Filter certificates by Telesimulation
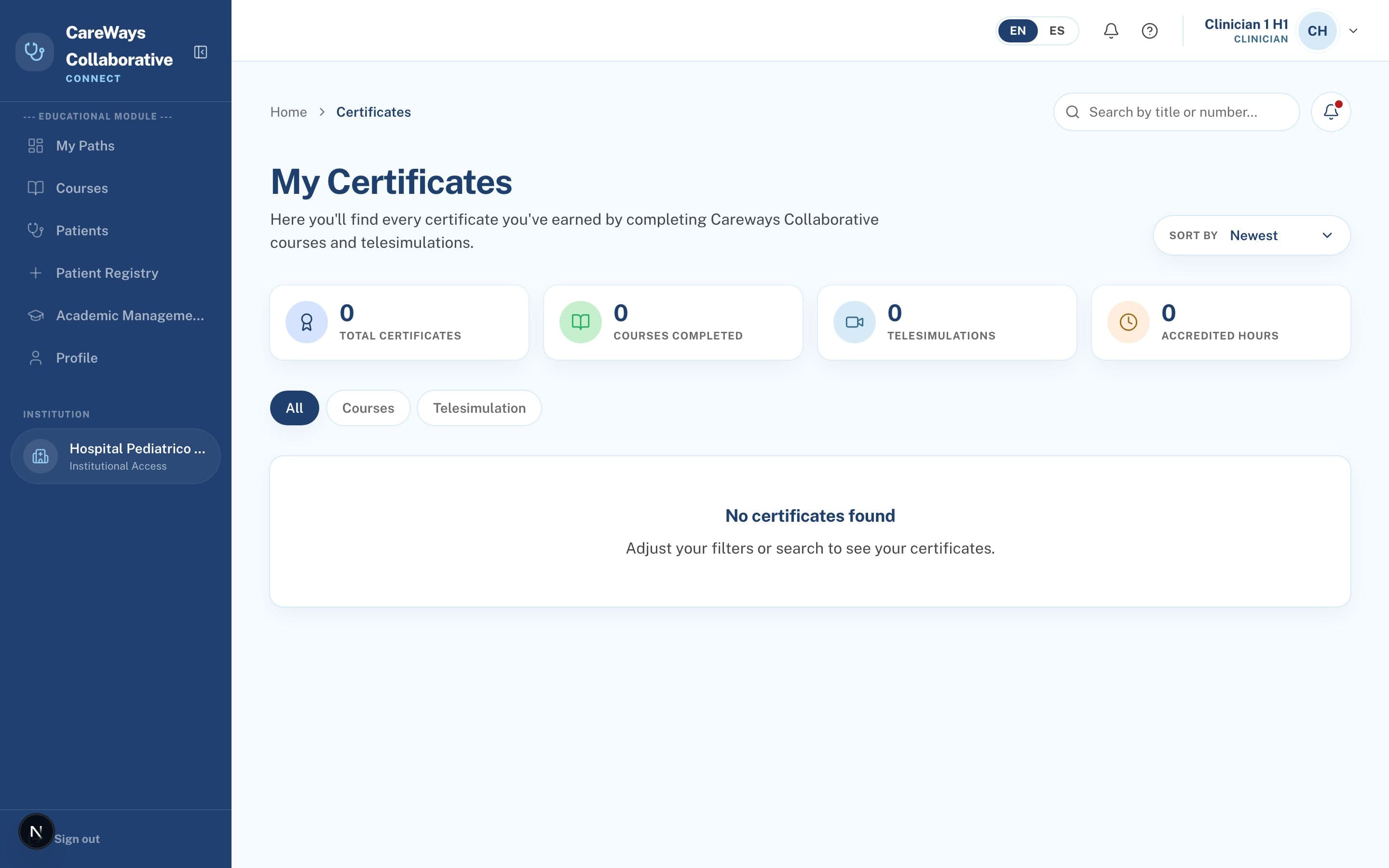 (479, 408)
